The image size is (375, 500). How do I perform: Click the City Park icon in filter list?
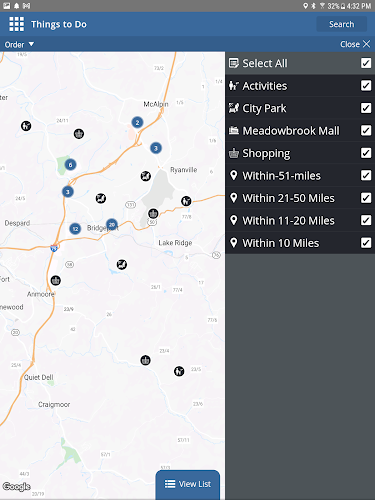coord(234,108)
